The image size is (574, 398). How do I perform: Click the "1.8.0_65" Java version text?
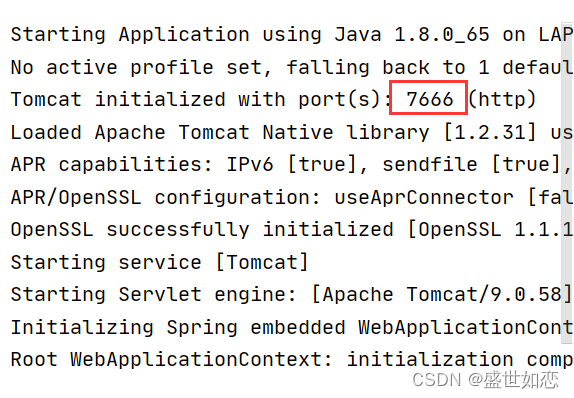click(x=442, y=36)
